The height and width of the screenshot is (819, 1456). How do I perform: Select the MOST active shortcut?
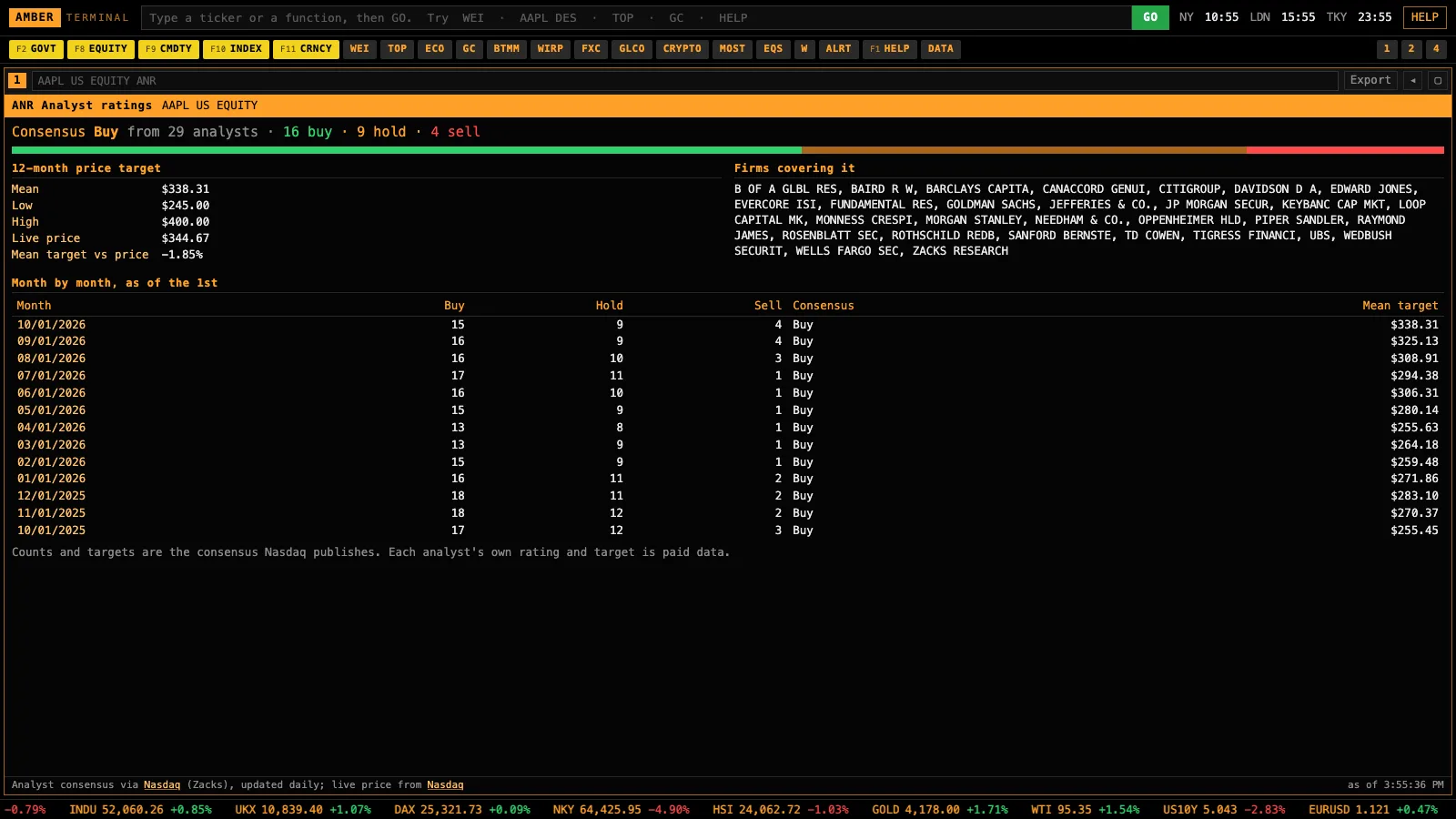point(733,49)
